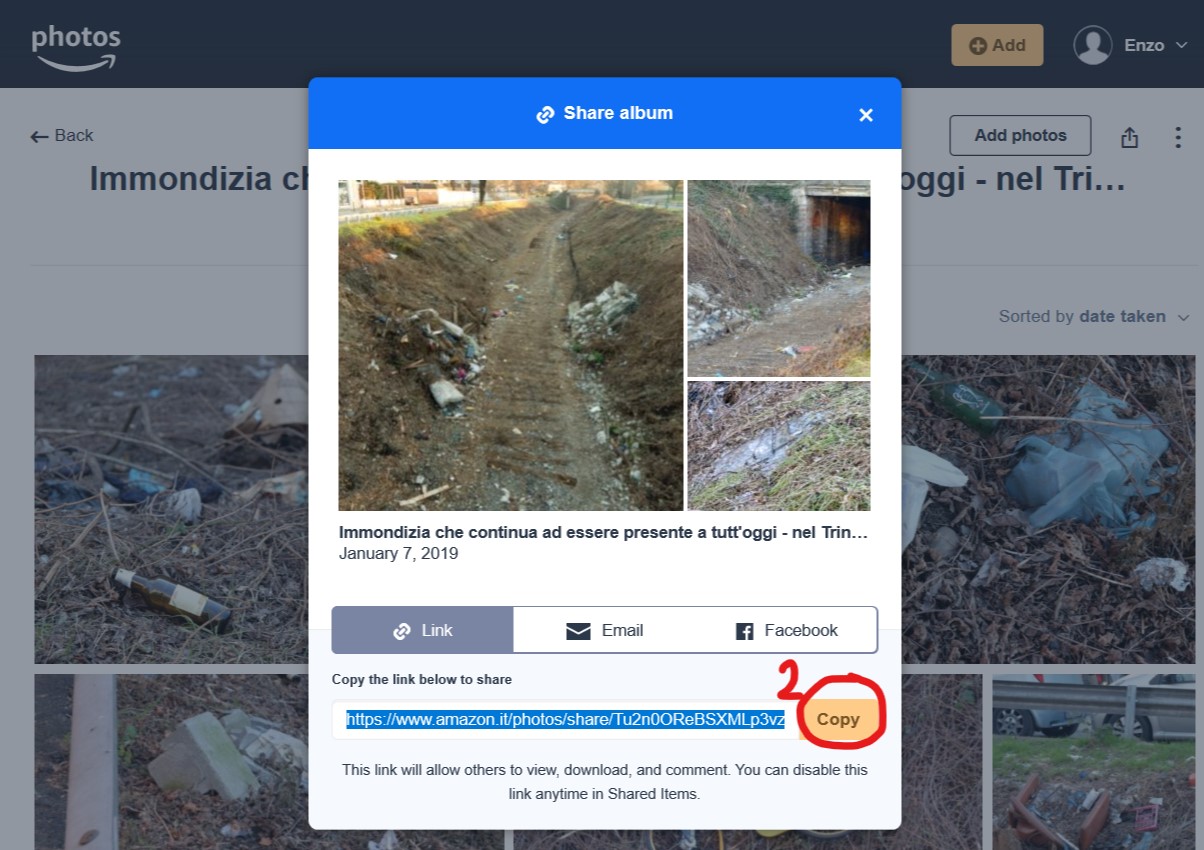Close the Share album dialog

pos(866,115)
